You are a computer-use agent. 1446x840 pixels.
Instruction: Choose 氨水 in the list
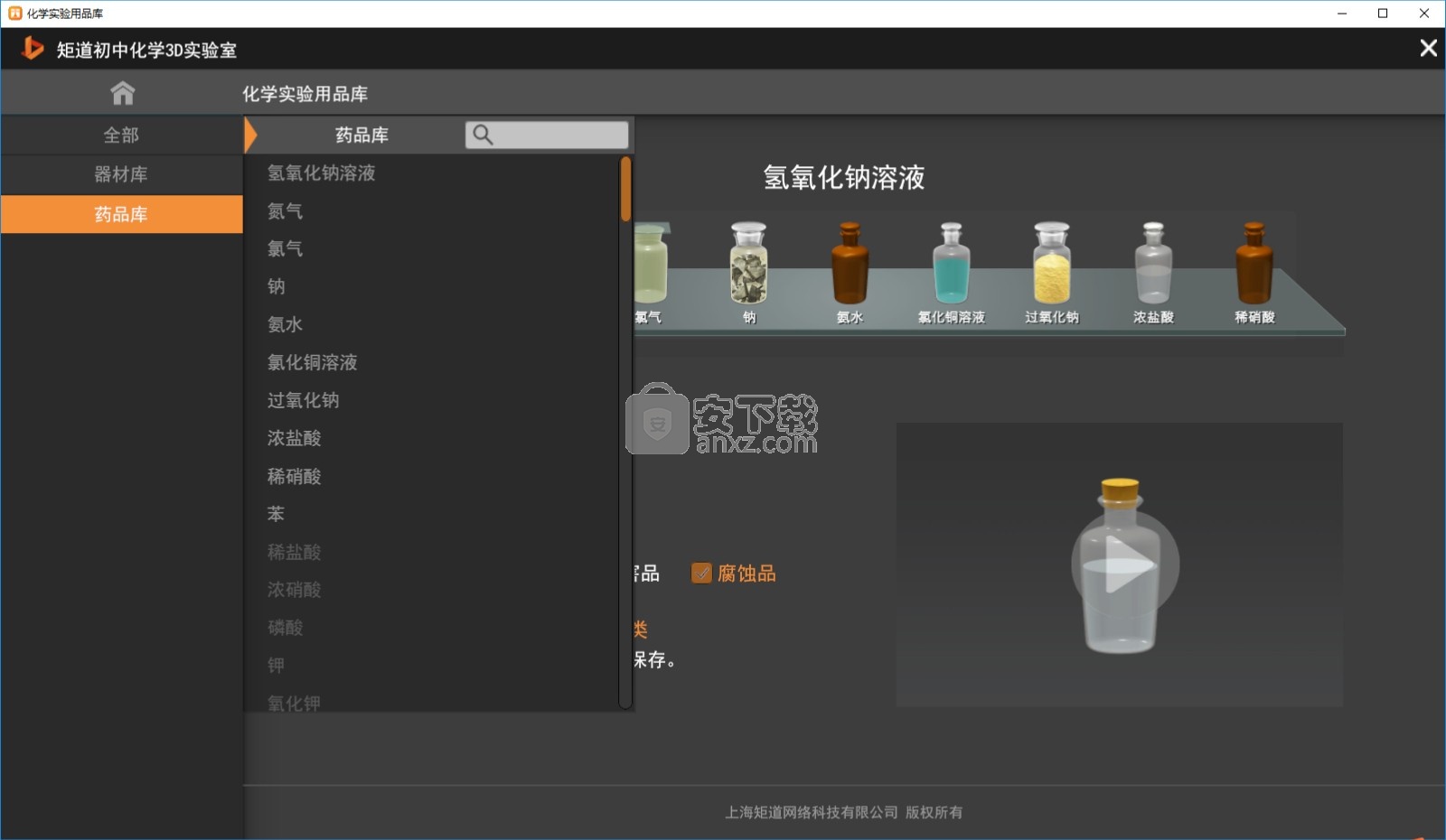coord(285,324)
